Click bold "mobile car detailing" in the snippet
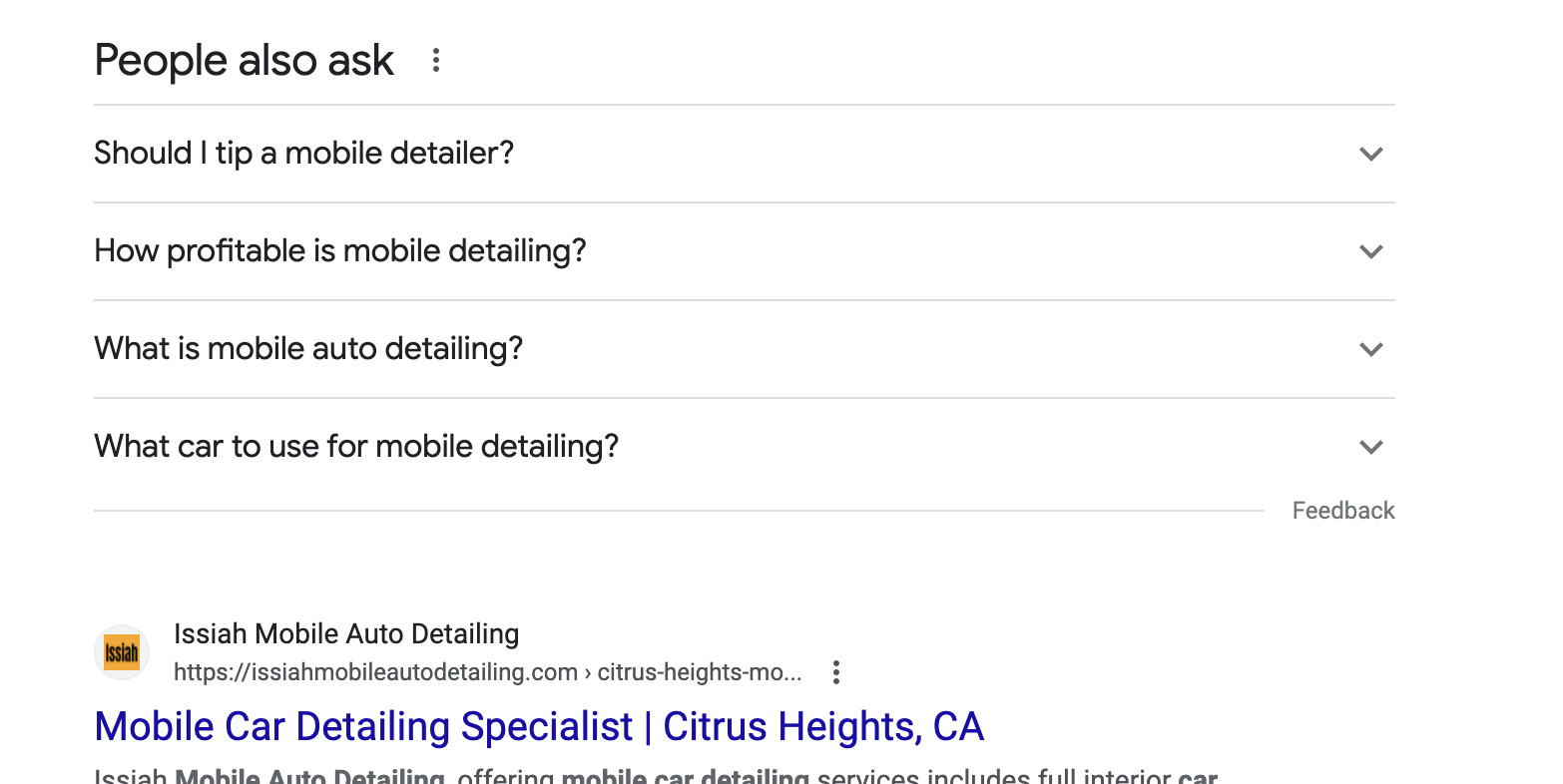 tap(685, 776)
